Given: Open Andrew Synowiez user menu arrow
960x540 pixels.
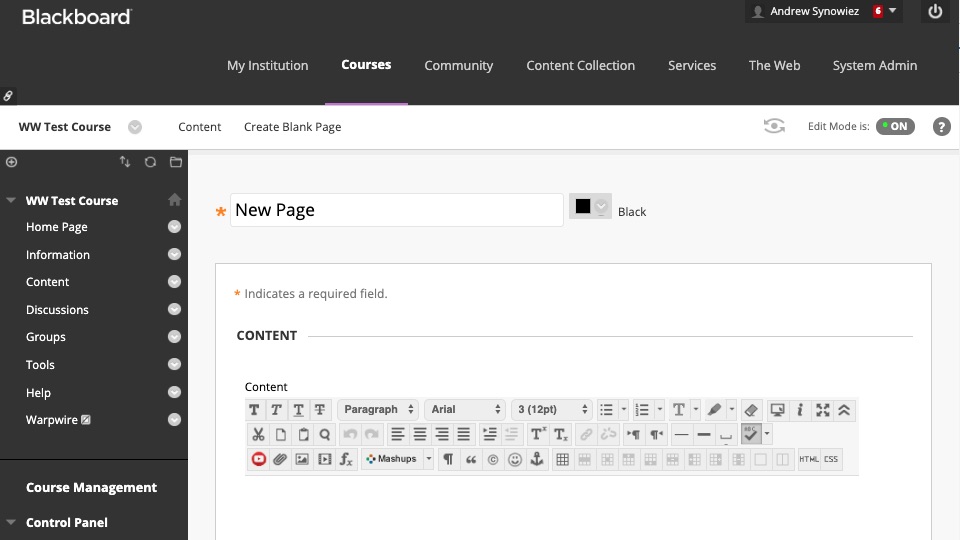Looking at the screenshot, I should pyautogui.click(x=893, y=10).
